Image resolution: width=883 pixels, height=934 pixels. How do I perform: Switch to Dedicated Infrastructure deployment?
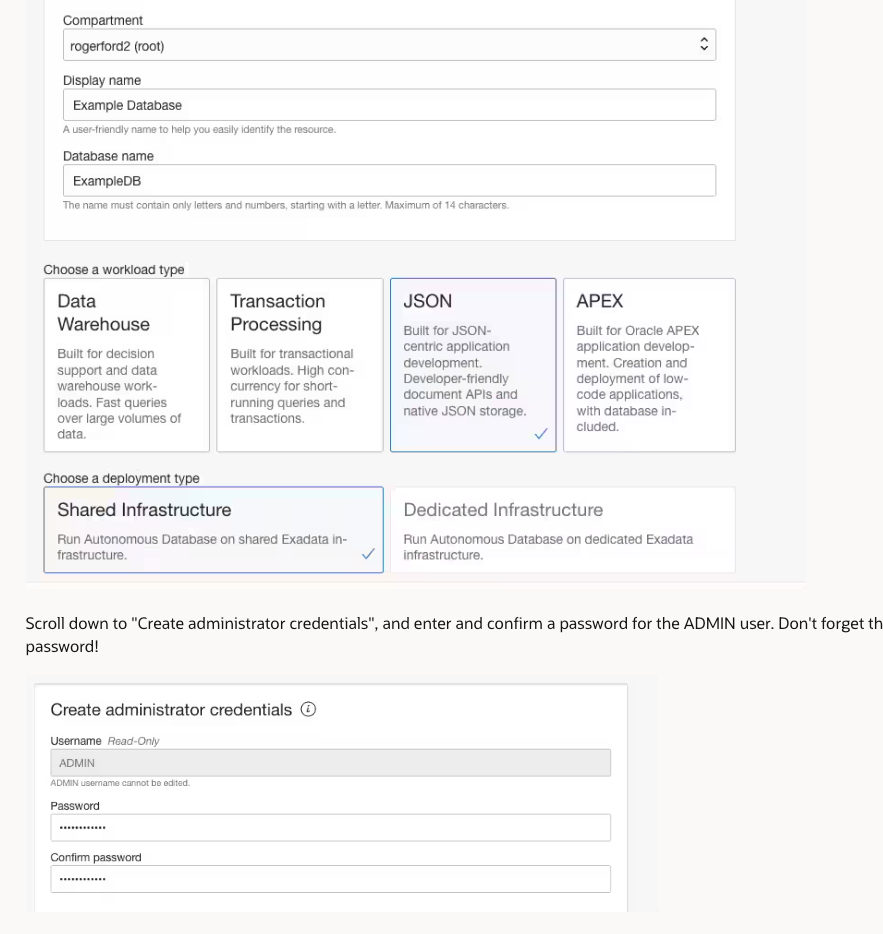562,530
